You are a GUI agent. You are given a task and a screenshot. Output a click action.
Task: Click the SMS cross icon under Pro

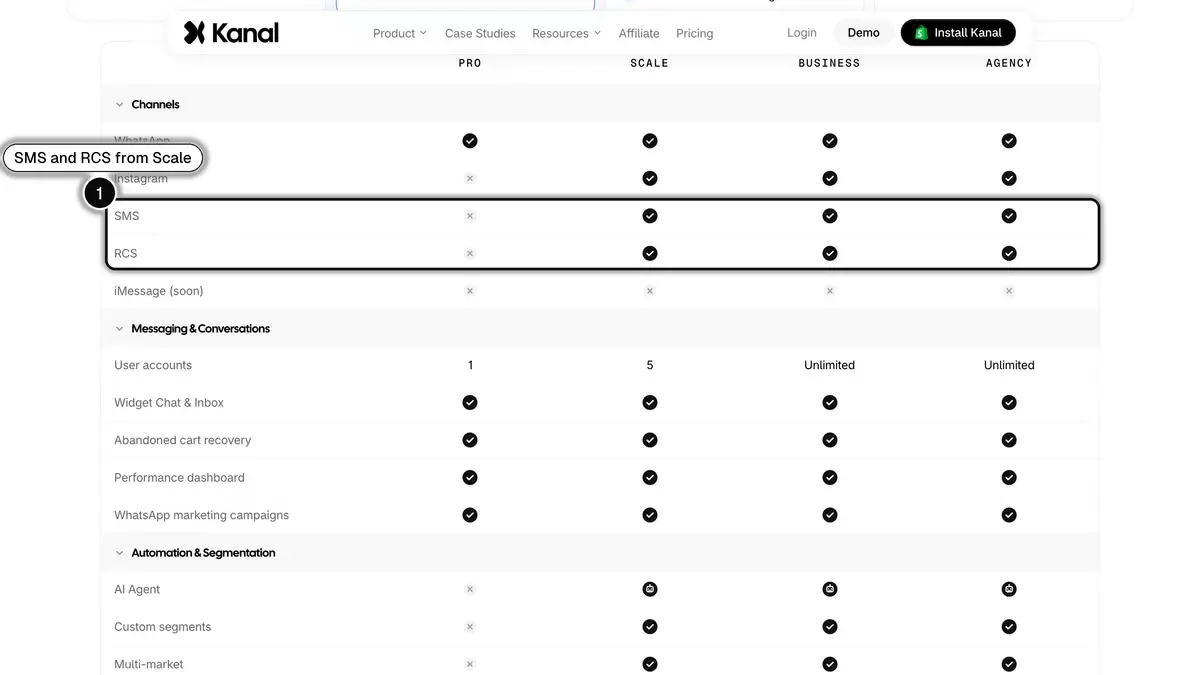[470, 216]
